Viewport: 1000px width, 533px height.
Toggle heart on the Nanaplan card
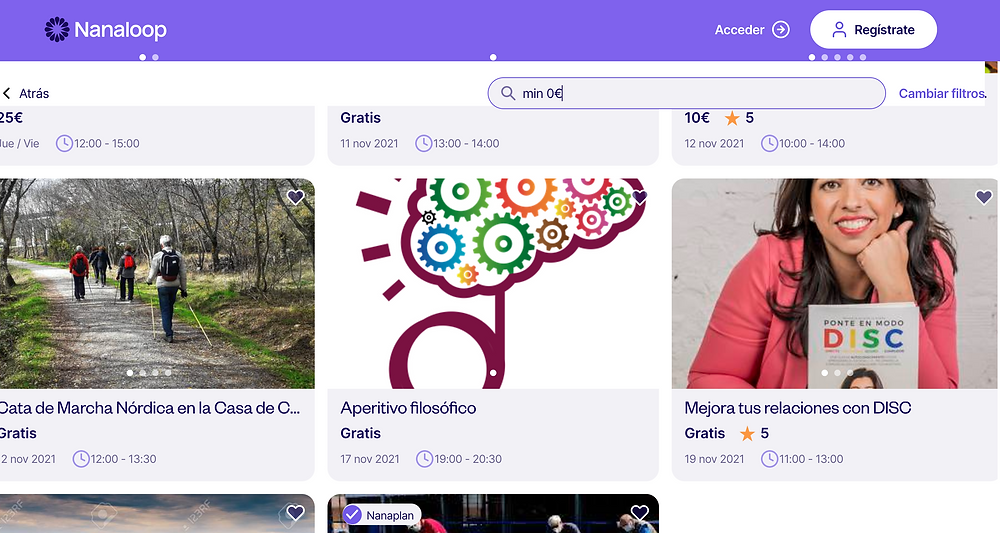click(640, 512)
